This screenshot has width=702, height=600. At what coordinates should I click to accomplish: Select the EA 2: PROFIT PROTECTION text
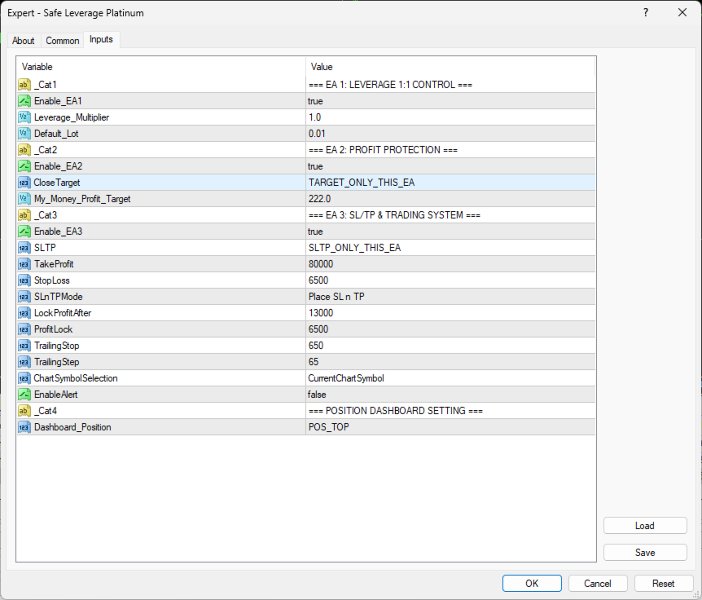click(383, 150)
